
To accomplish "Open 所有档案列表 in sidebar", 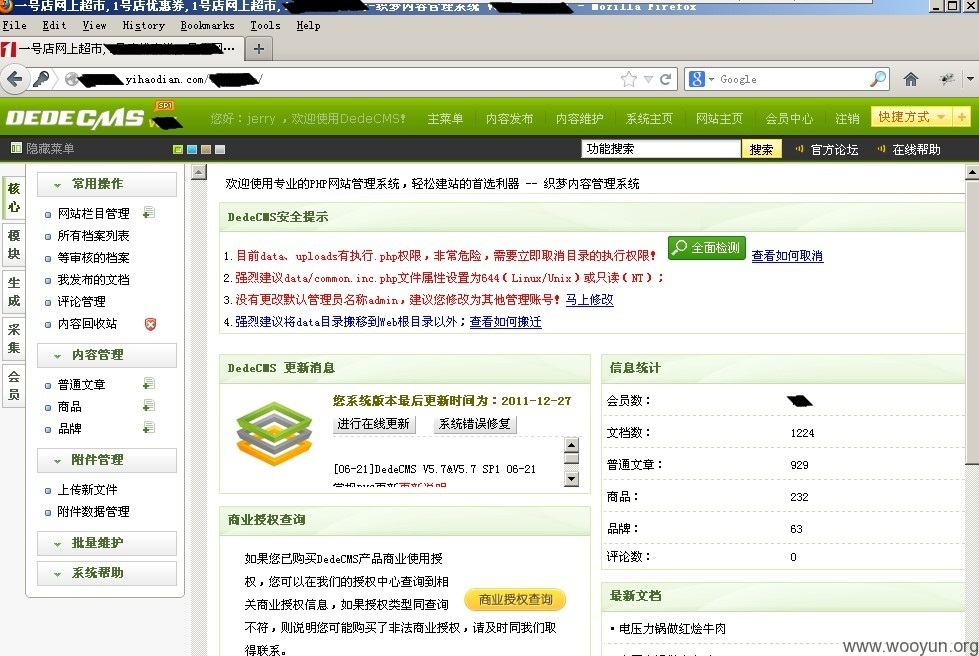I will tap(93, 236).
